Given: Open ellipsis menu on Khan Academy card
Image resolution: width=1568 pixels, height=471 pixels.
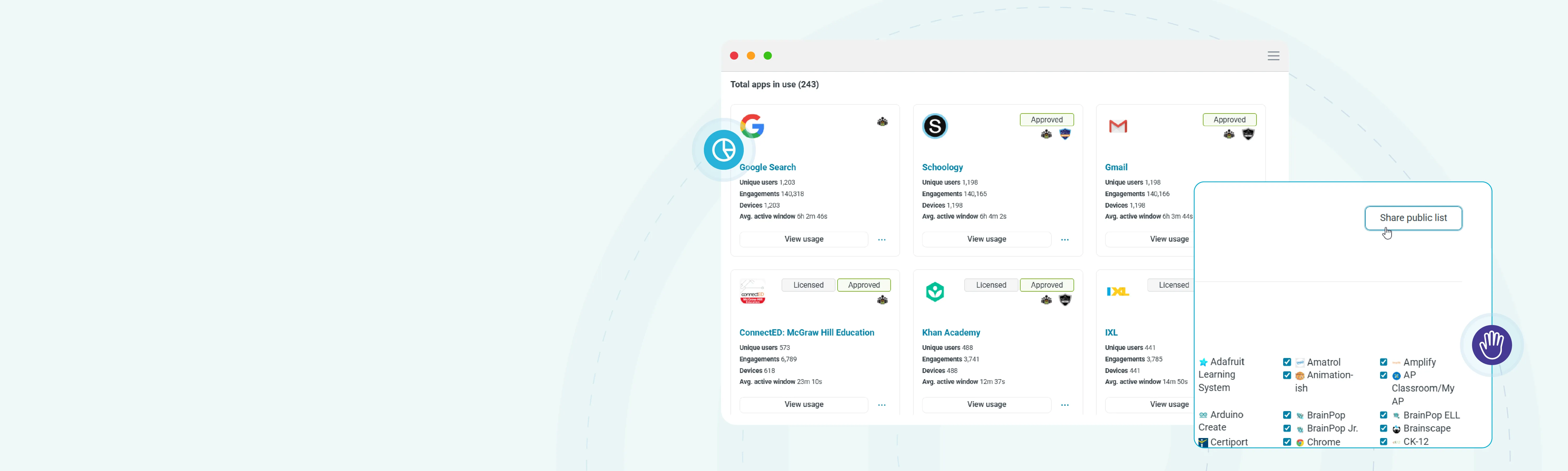Looking at the screenshot, I should click(1065, 405).
